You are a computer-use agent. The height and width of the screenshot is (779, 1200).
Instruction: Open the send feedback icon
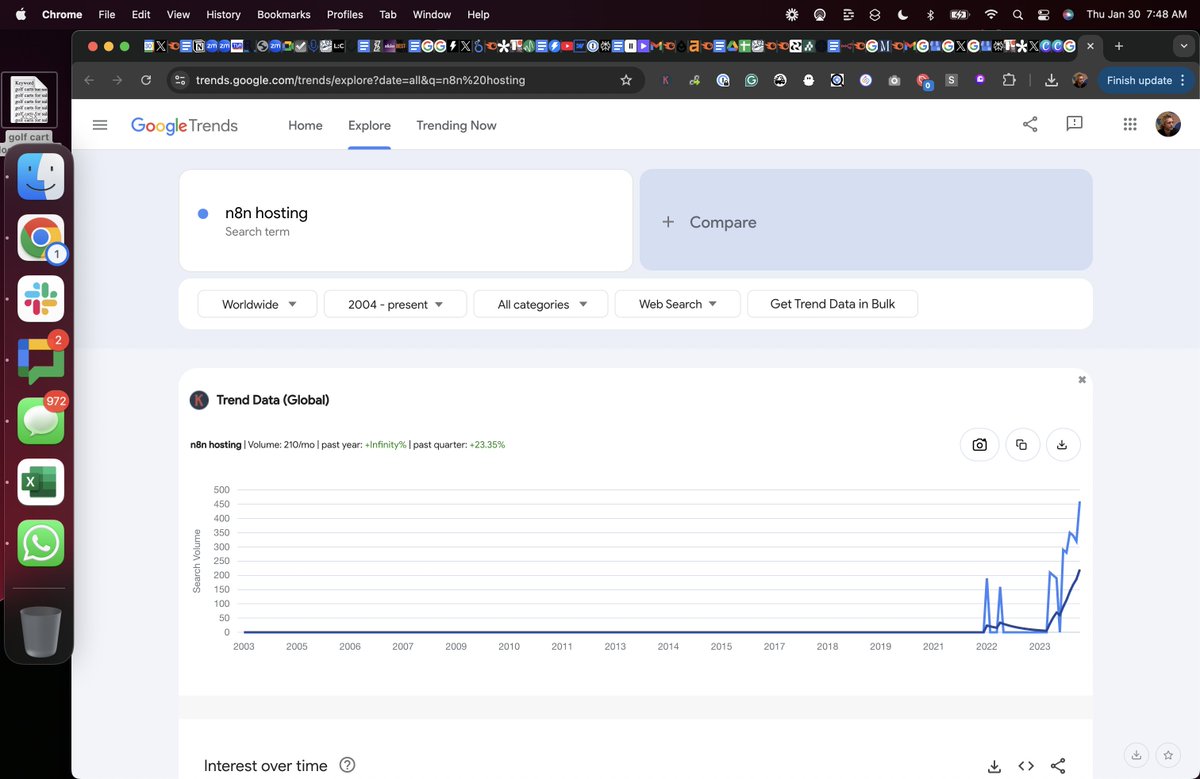point(1075,124)
